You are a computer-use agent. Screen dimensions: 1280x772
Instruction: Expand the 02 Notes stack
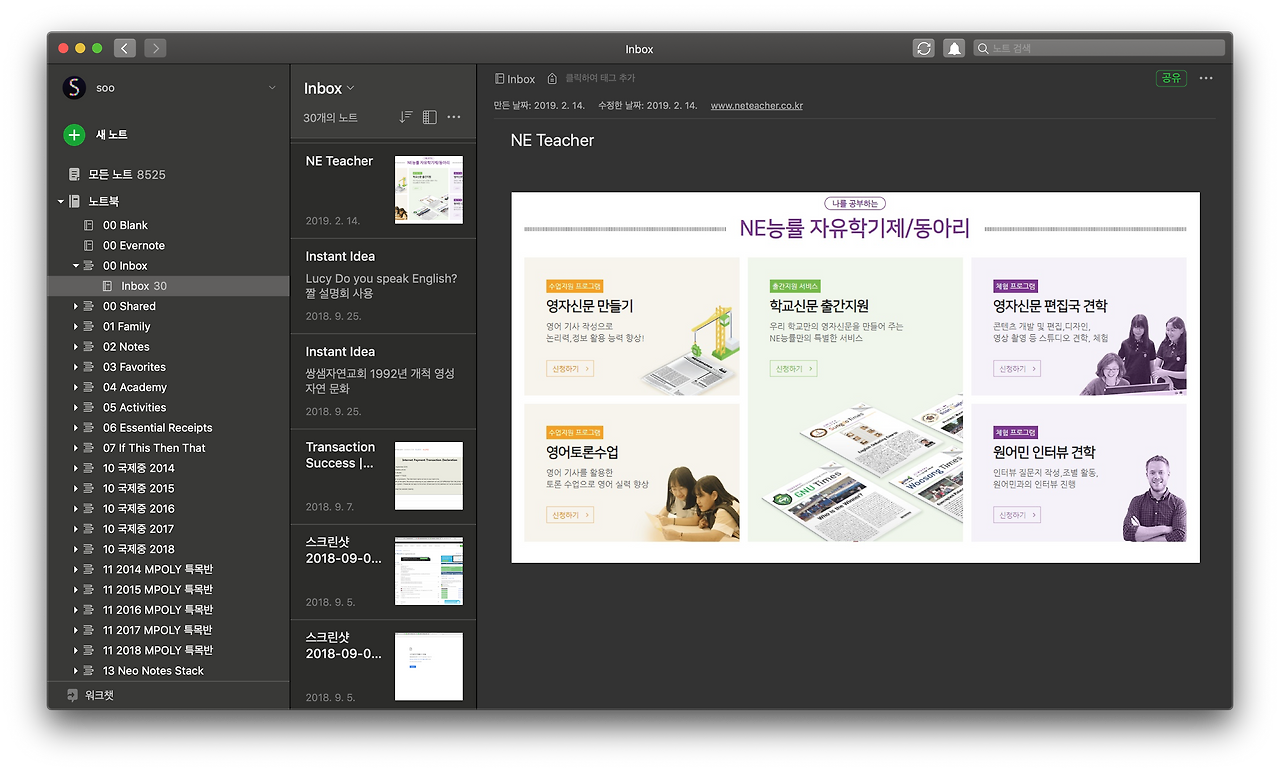[x=76, y=347]
